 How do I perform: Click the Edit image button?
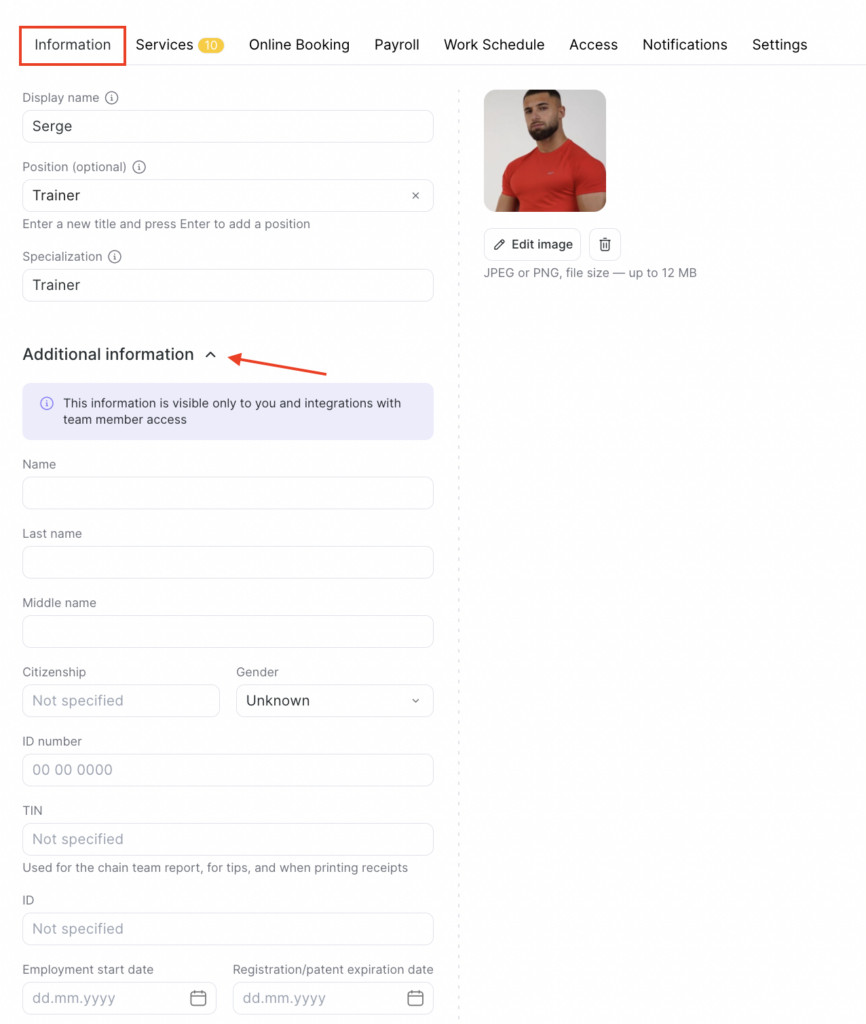[532, 244]
